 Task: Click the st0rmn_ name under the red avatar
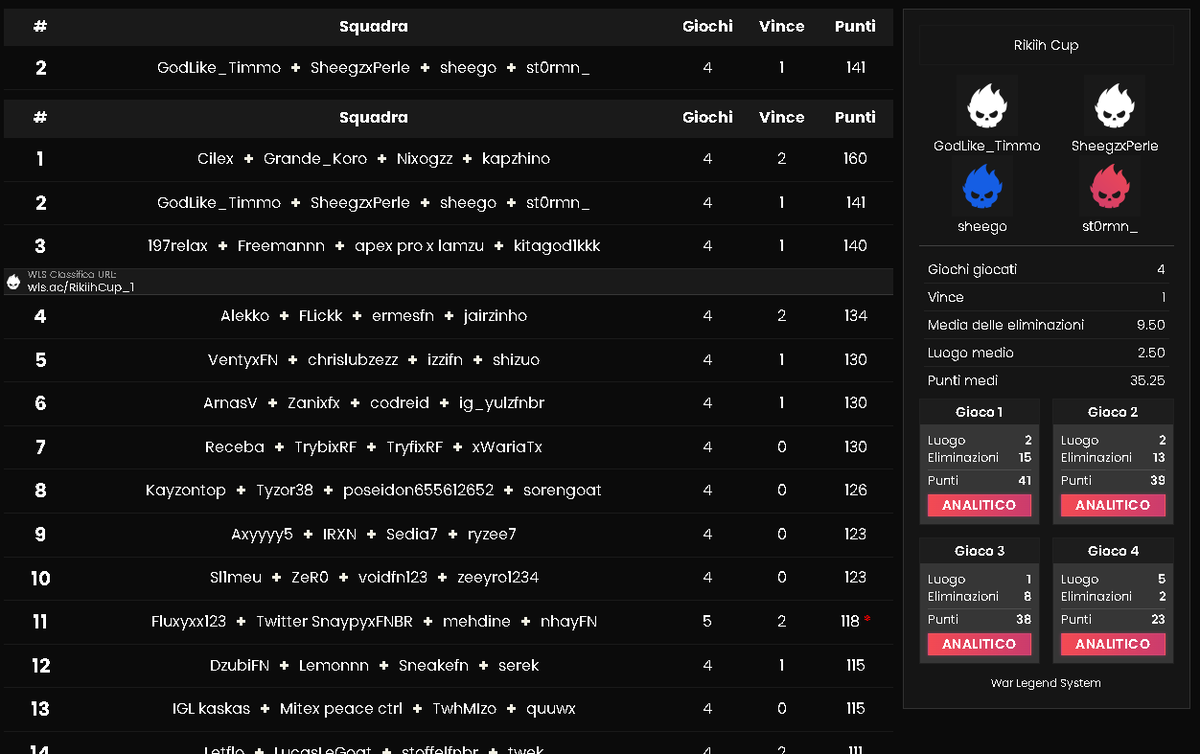pos(1110,227)
